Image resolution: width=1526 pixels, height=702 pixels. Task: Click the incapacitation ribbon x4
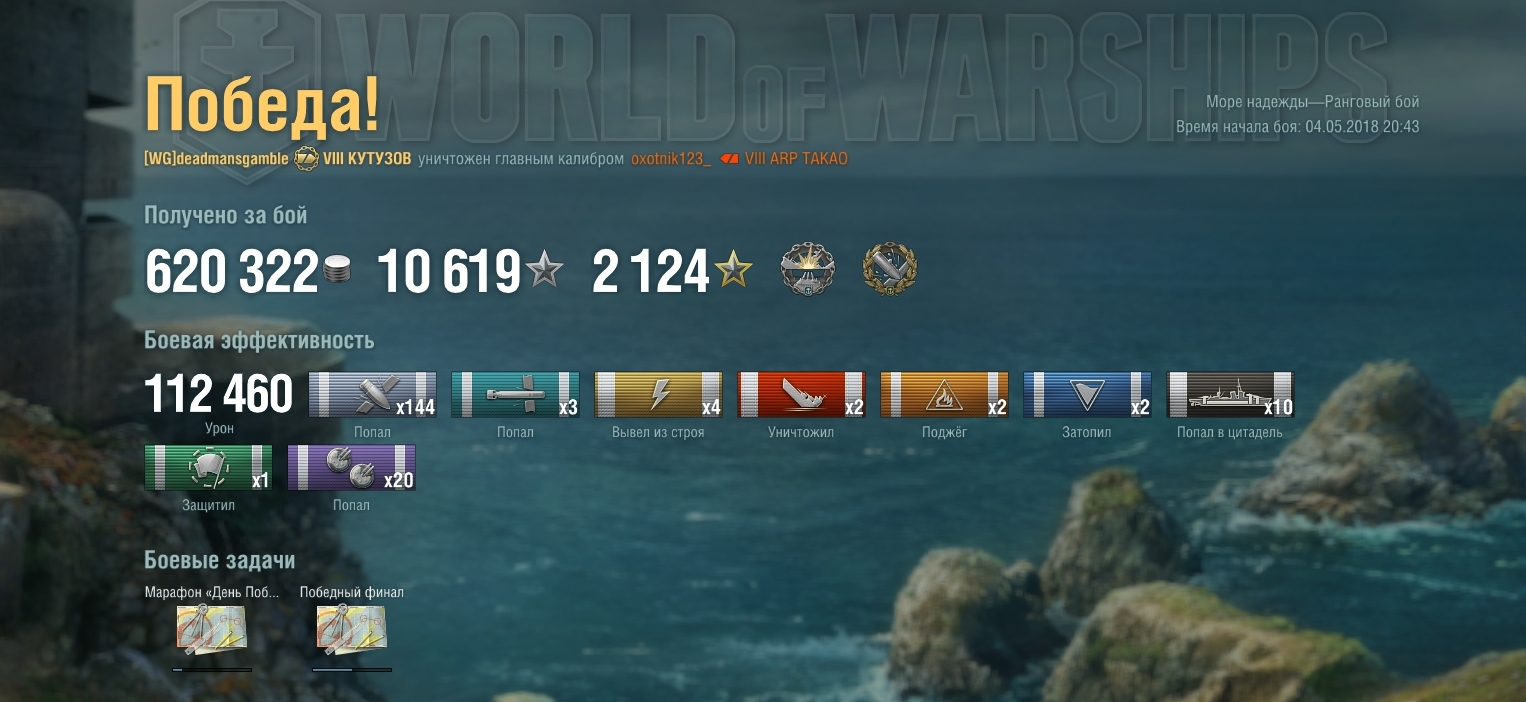[659, 395]
